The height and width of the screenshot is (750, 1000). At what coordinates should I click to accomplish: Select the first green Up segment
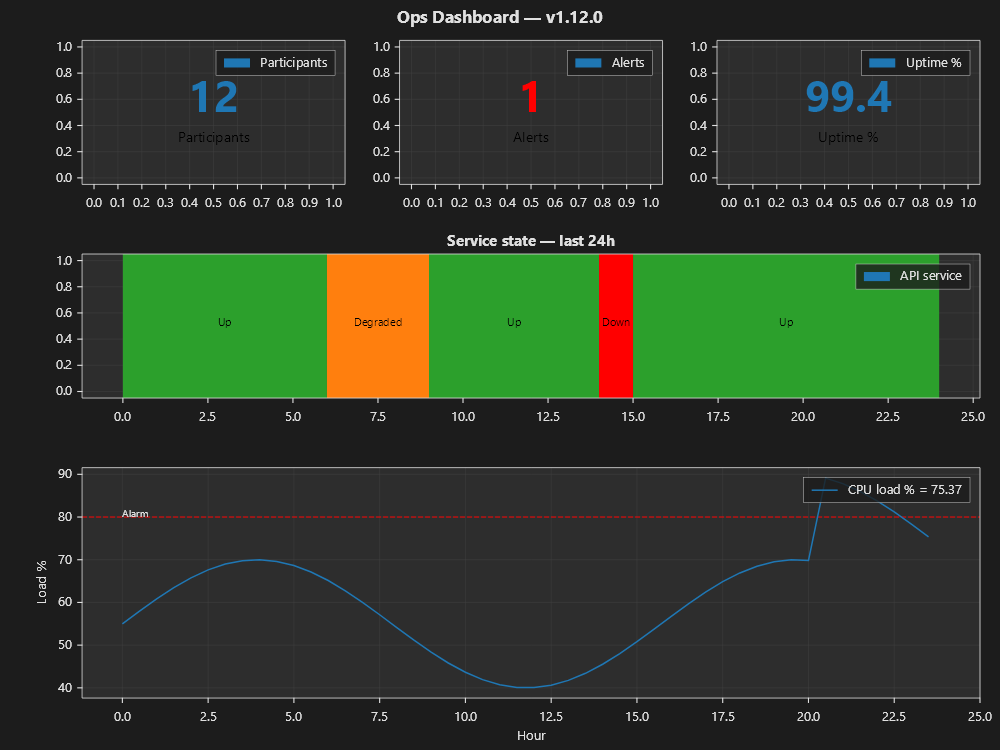[225, 326]
